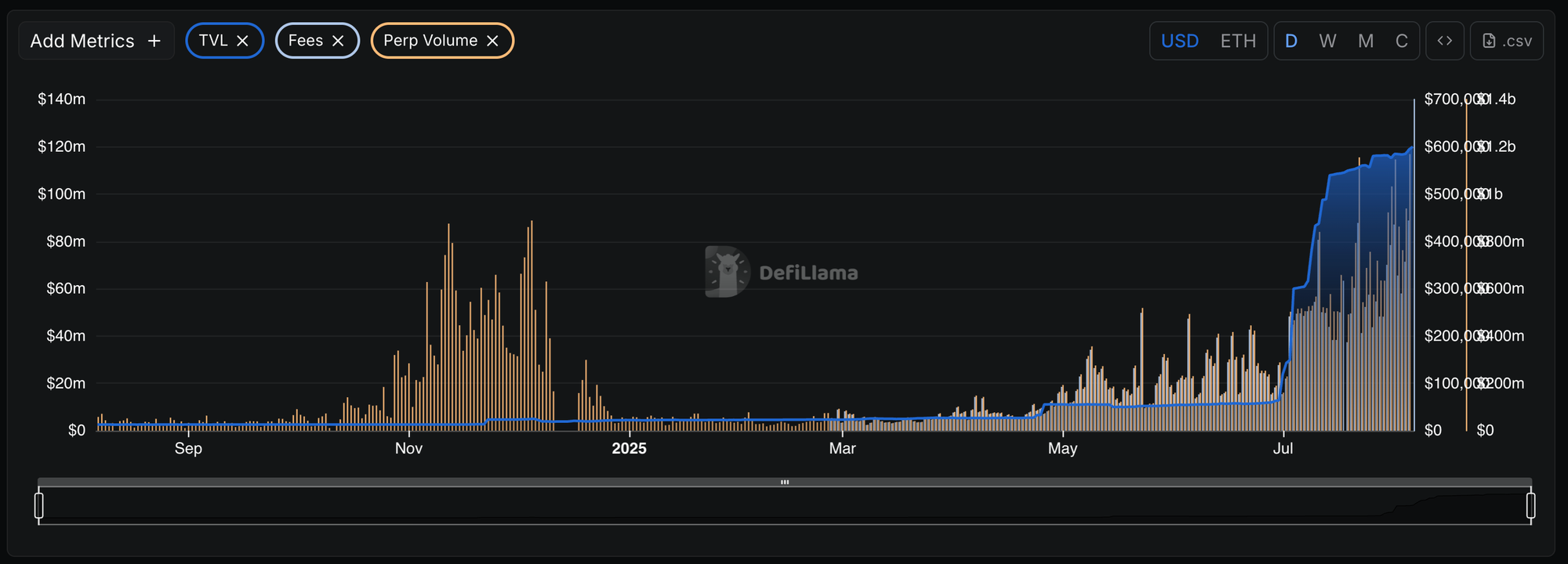Open the embed code icon
Image resolution: width=1568 pixels, height=564 pixels.
click(x=1444, y=41)
